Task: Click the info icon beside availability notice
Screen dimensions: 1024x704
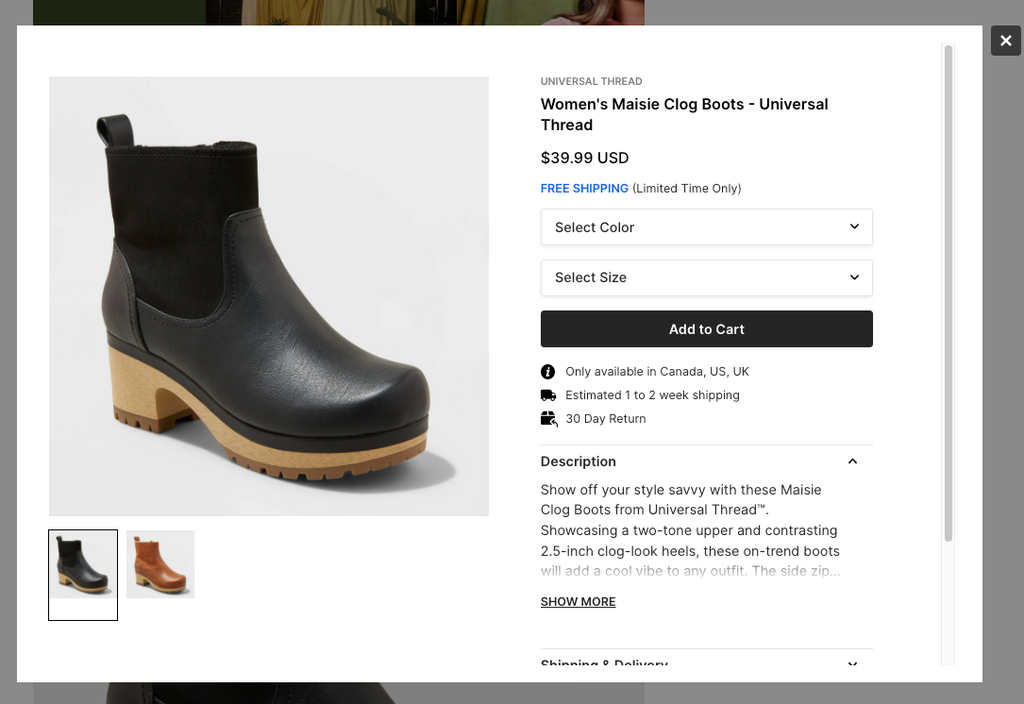Action: pos(548,372)
